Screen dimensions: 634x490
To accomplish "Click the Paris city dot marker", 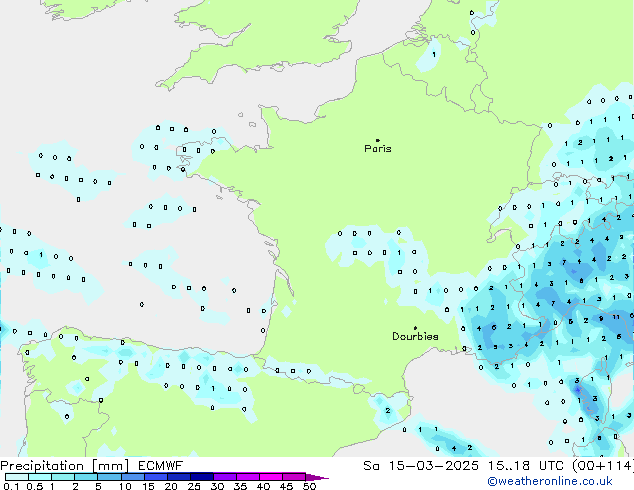I will pos(378,140).
